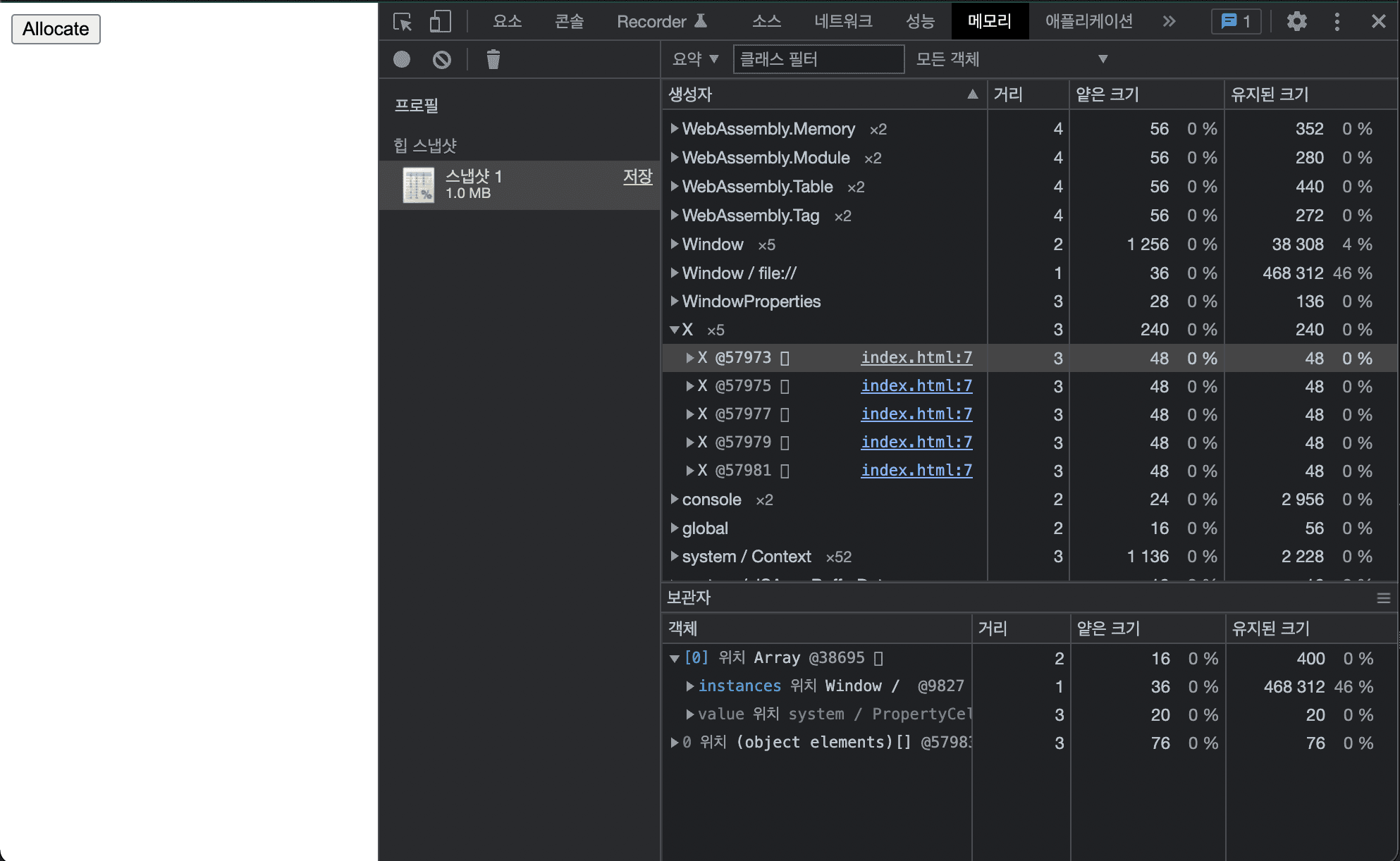Collapse the X x5 constructor group
1400x861 pixels.
(x=675, y=329)
